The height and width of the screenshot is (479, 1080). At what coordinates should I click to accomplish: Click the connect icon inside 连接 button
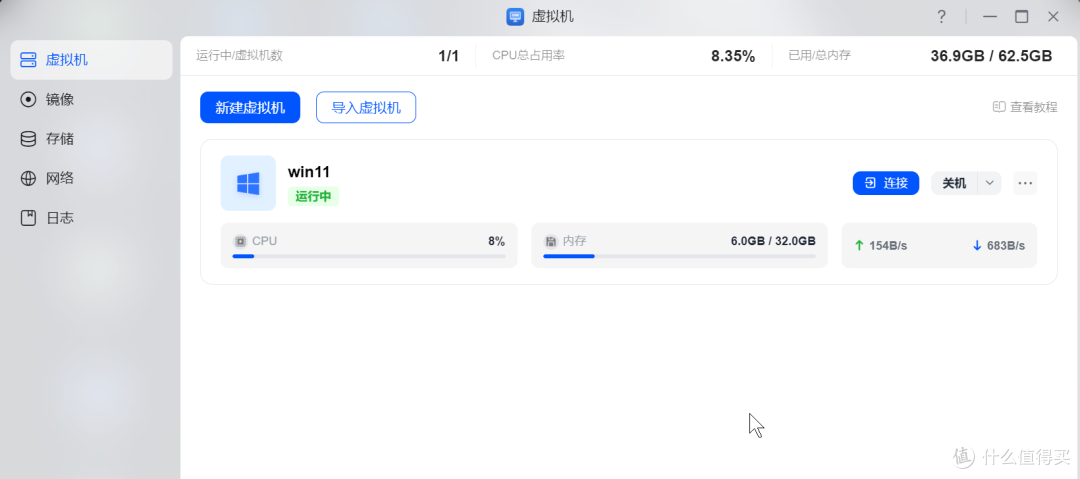pos(871,183)
